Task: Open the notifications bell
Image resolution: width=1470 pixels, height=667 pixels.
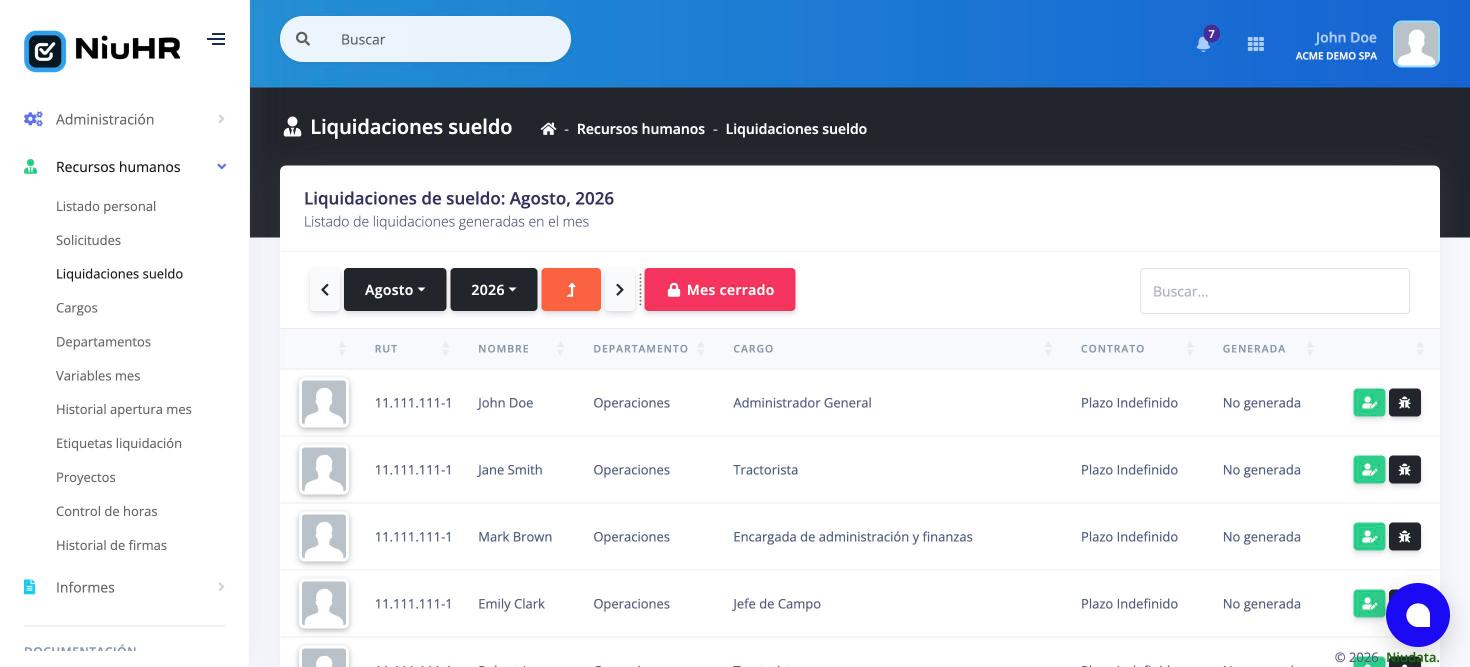Action: [1203, 44]
